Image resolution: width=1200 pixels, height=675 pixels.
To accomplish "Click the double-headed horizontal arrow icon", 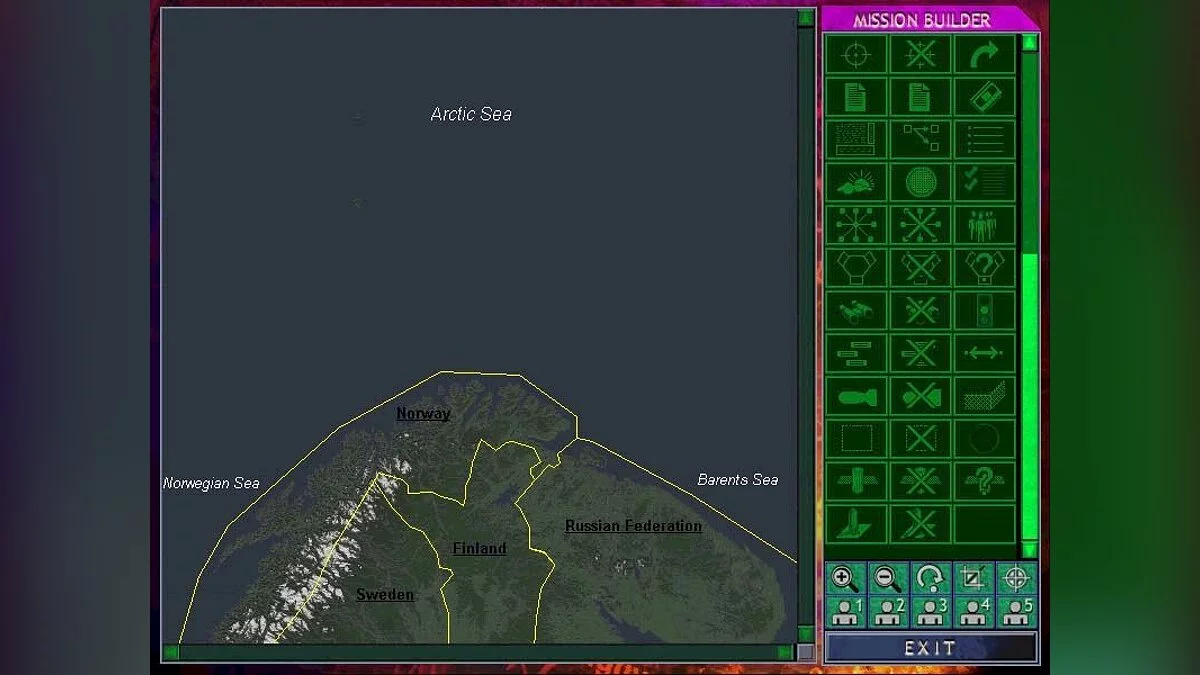I will [985, 353].
